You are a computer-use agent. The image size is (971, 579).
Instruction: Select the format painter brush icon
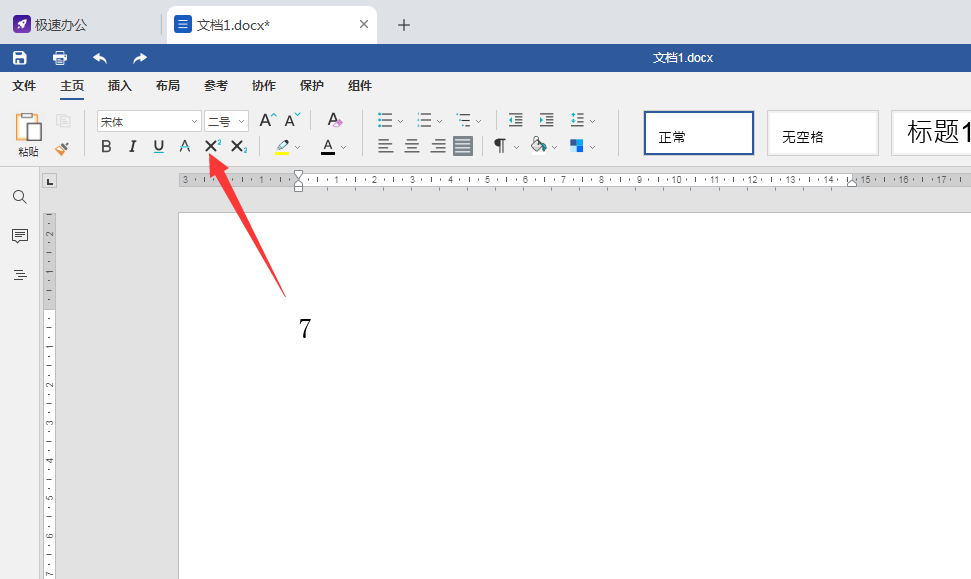coord(62,149)
